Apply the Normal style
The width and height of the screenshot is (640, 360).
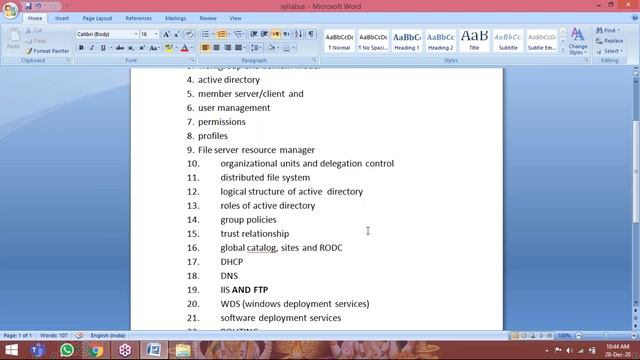point(339,41)
